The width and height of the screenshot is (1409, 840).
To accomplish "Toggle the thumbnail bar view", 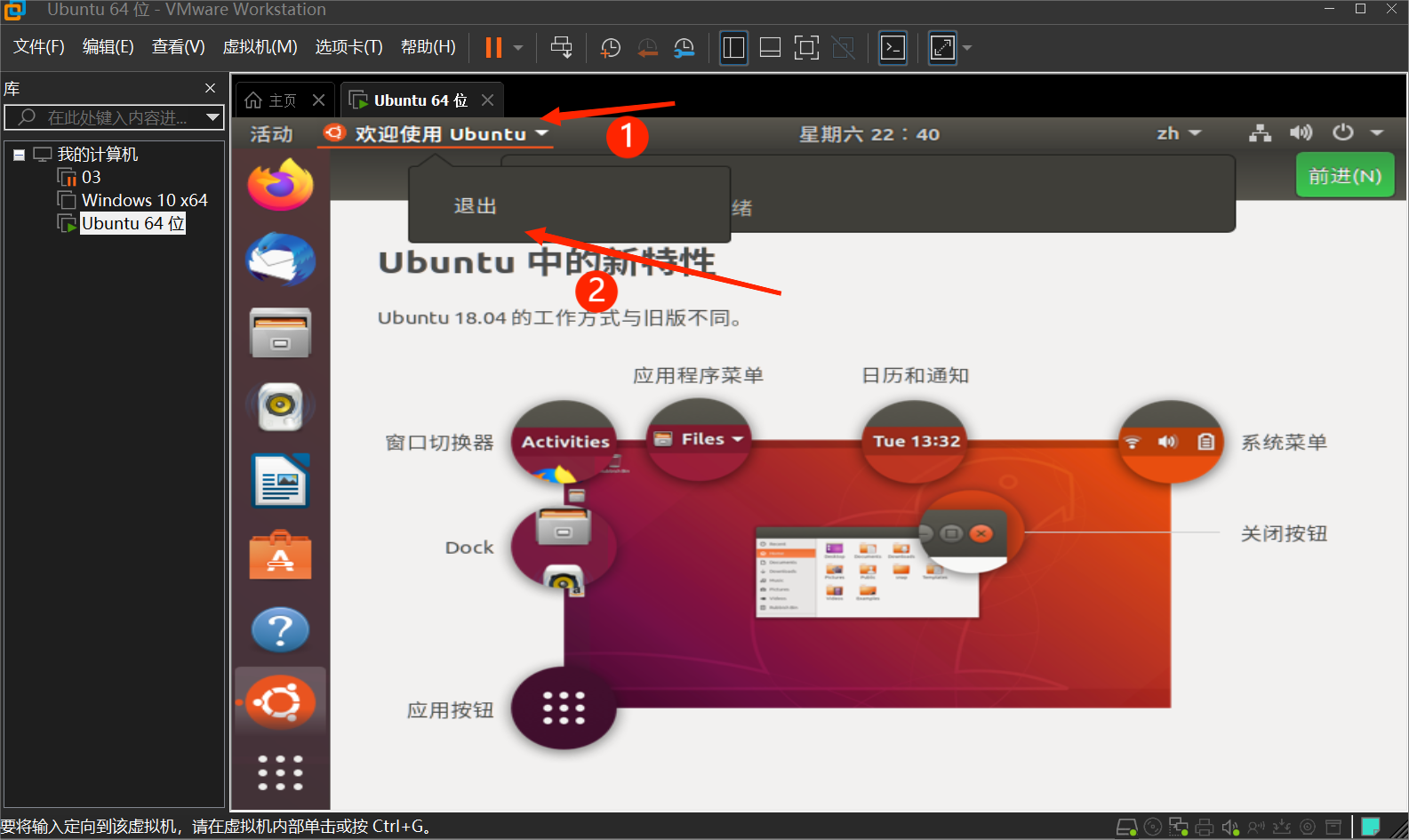I will [771, 48].
